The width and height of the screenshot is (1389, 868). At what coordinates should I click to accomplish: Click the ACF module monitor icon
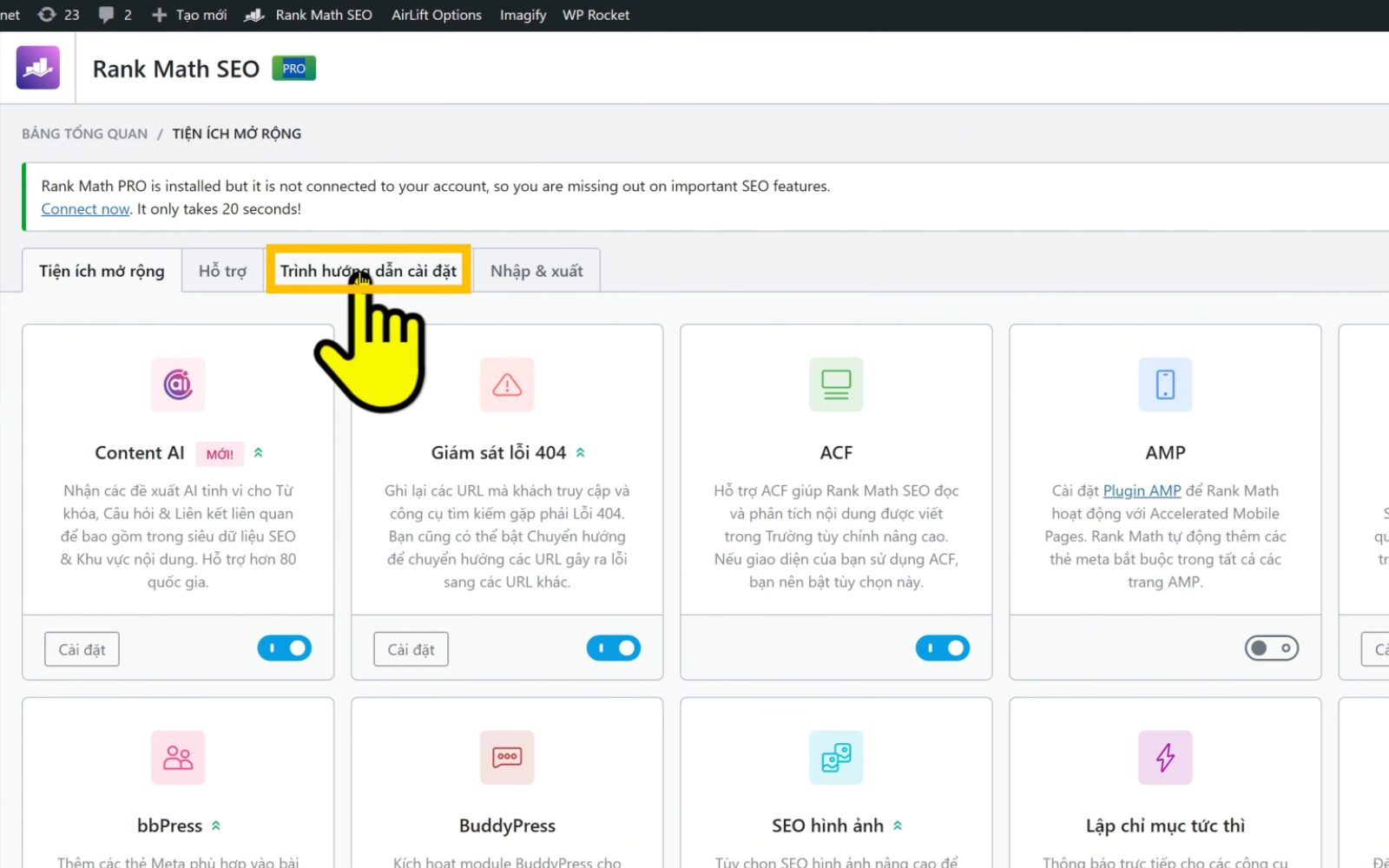(836, 385)
